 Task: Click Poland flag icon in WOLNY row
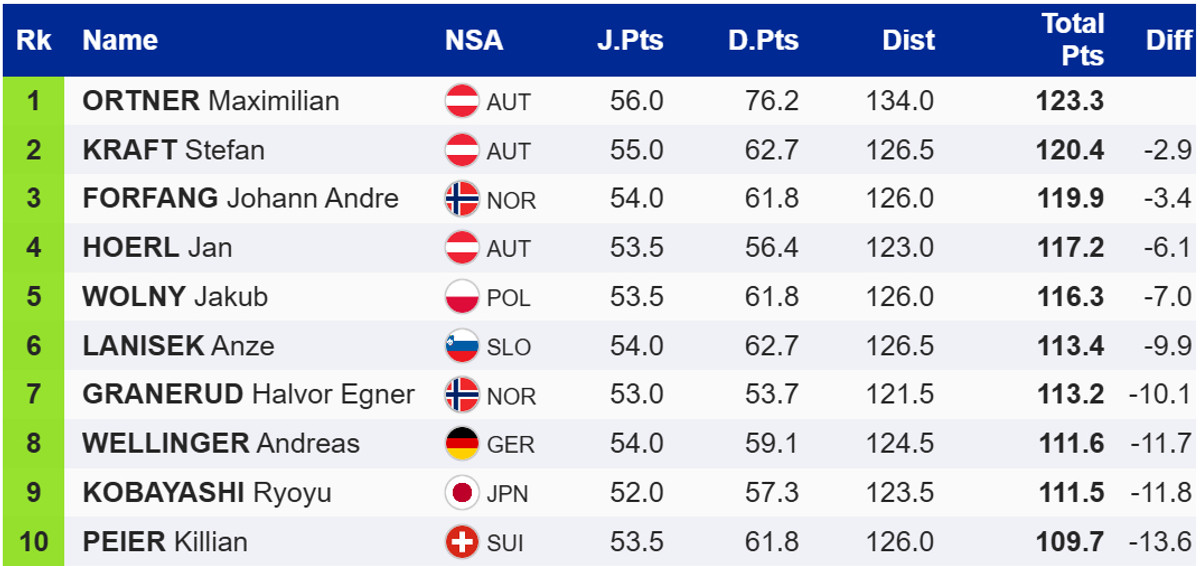(x=462, y=297)
